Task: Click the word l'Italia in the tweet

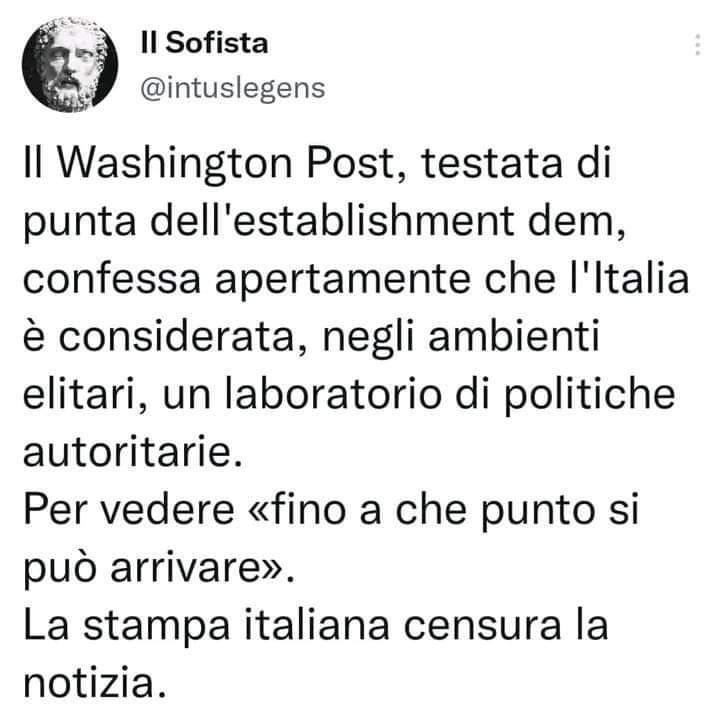Action: tap(629, 279)
